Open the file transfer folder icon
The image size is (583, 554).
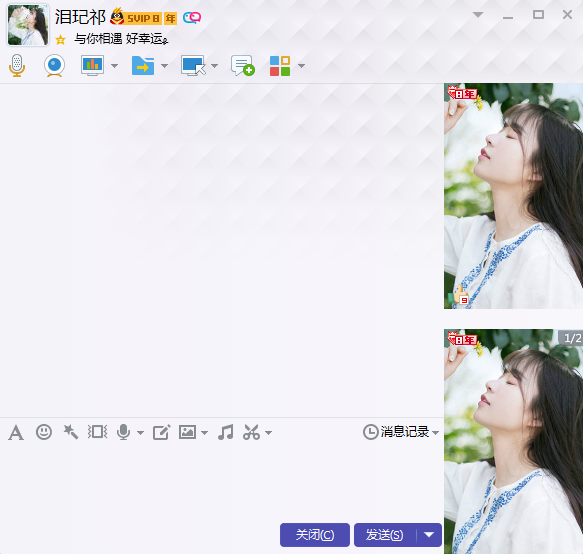(x=143, y=66)
